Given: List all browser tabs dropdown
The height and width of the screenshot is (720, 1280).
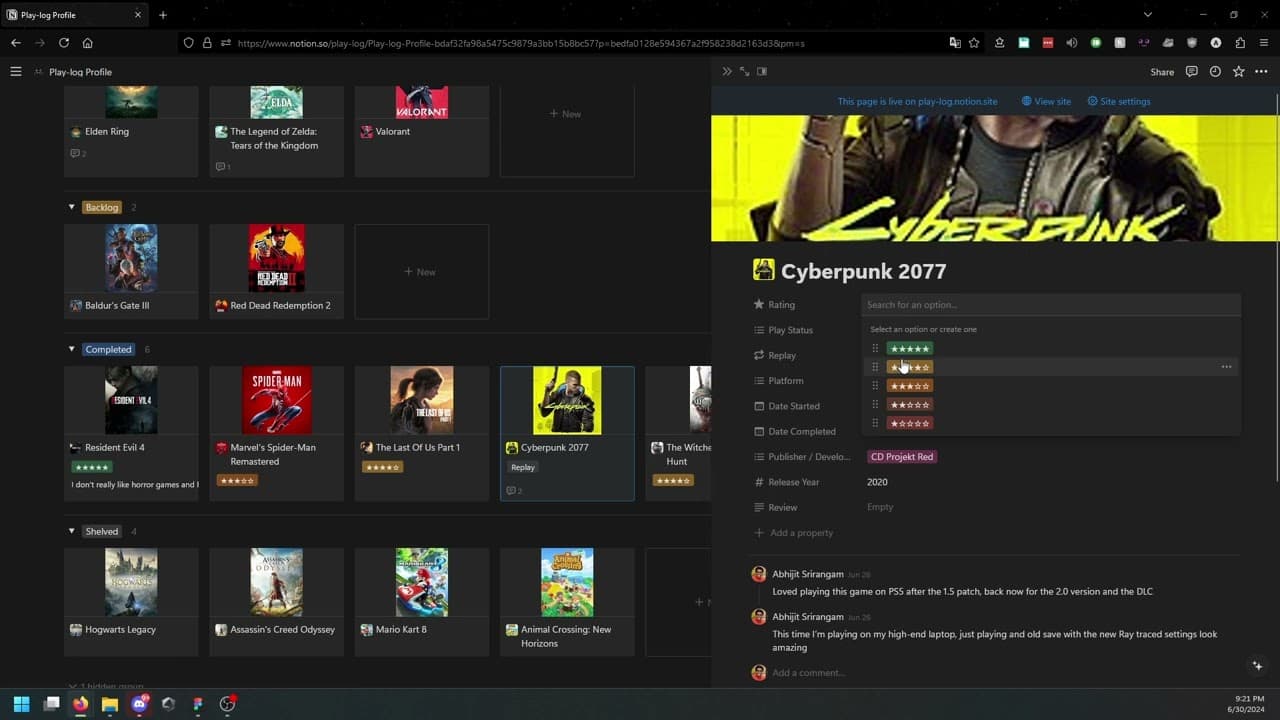Looking at the screenshot, I should pos(1147,15).
